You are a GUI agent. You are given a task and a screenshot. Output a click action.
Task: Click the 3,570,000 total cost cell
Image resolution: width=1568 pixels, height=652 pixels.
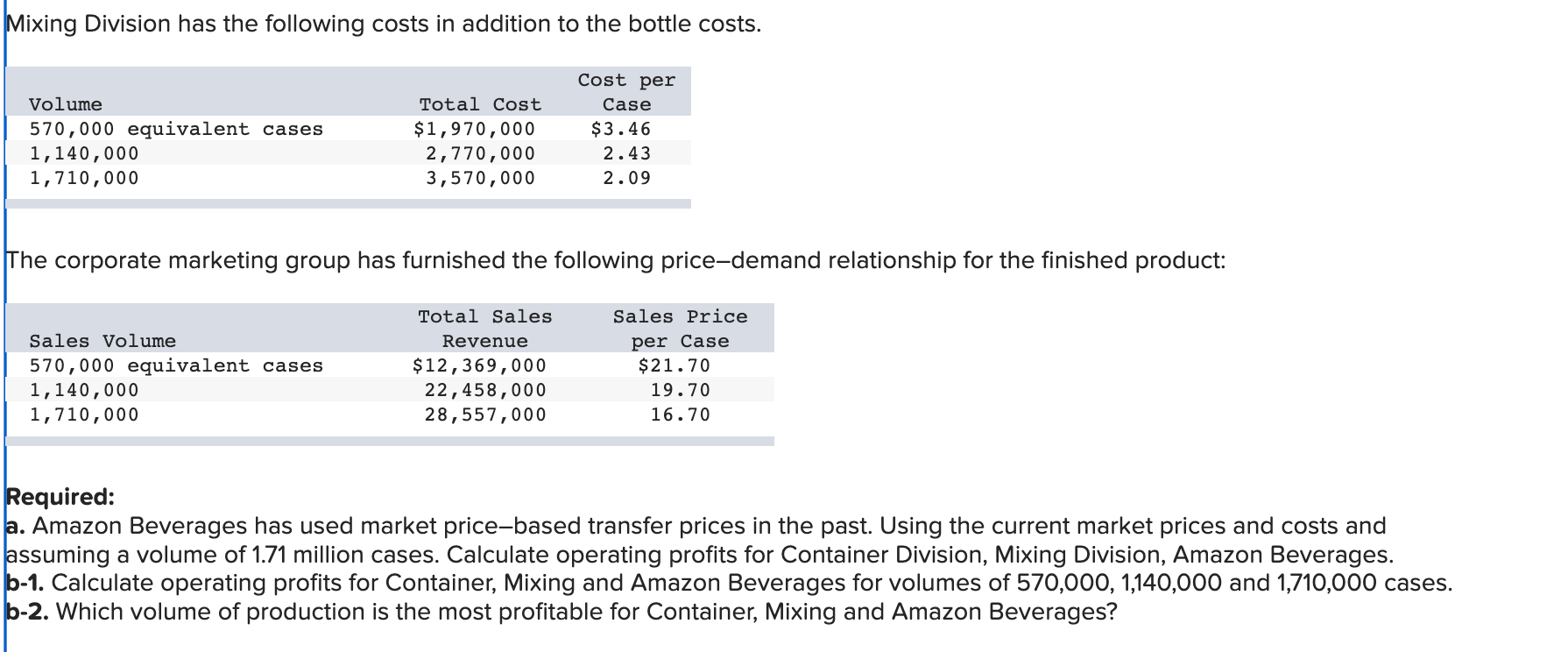click(x=480, y=178)
